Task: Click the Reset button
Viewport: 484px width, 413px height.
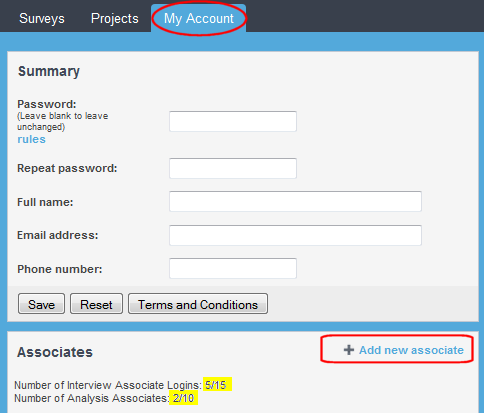Action: click(x=96, y=304)
